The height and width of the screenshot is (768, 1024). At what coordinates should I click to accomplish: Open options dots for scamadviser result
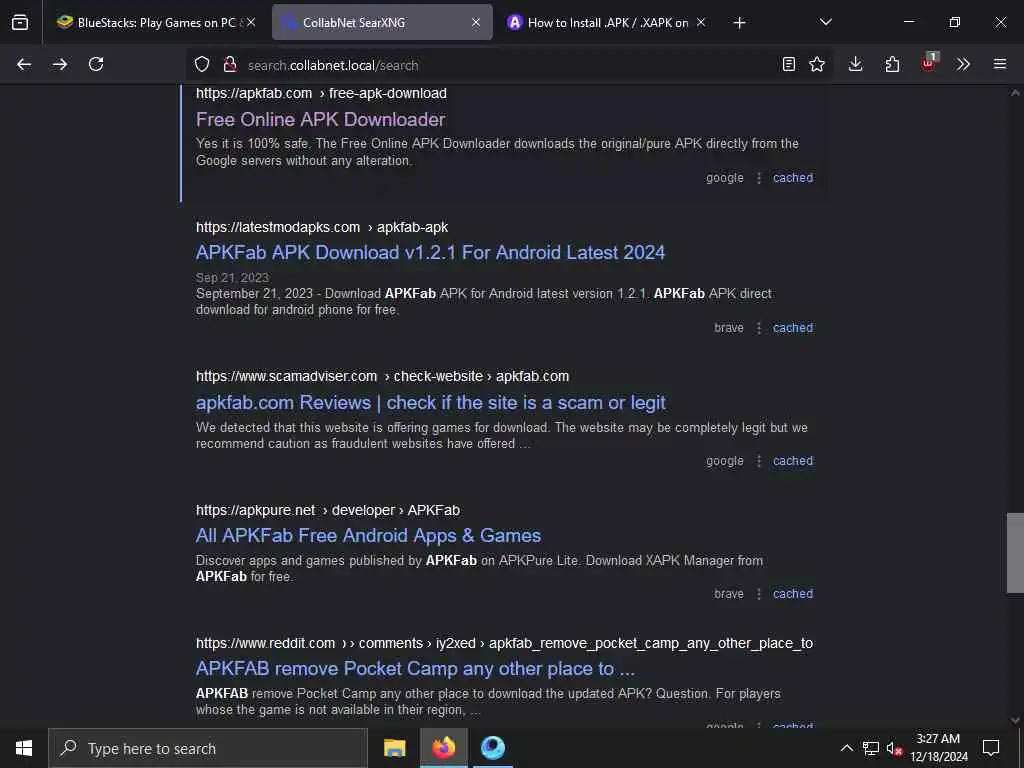point(759,461)
